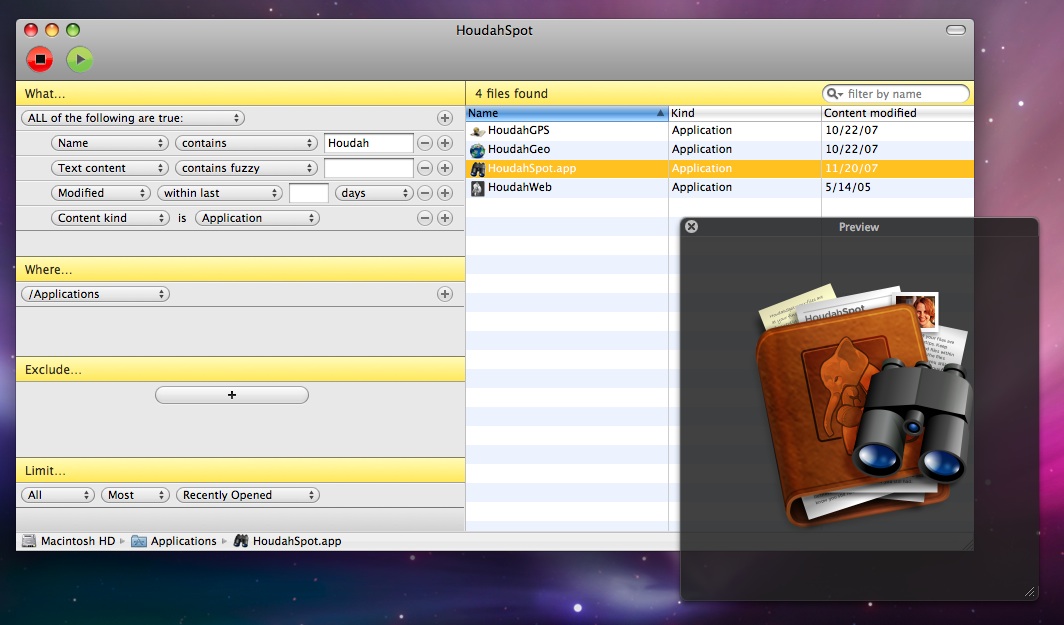Open the Text content attribute dropdown

pyautogui.click(x=109, y=168)
